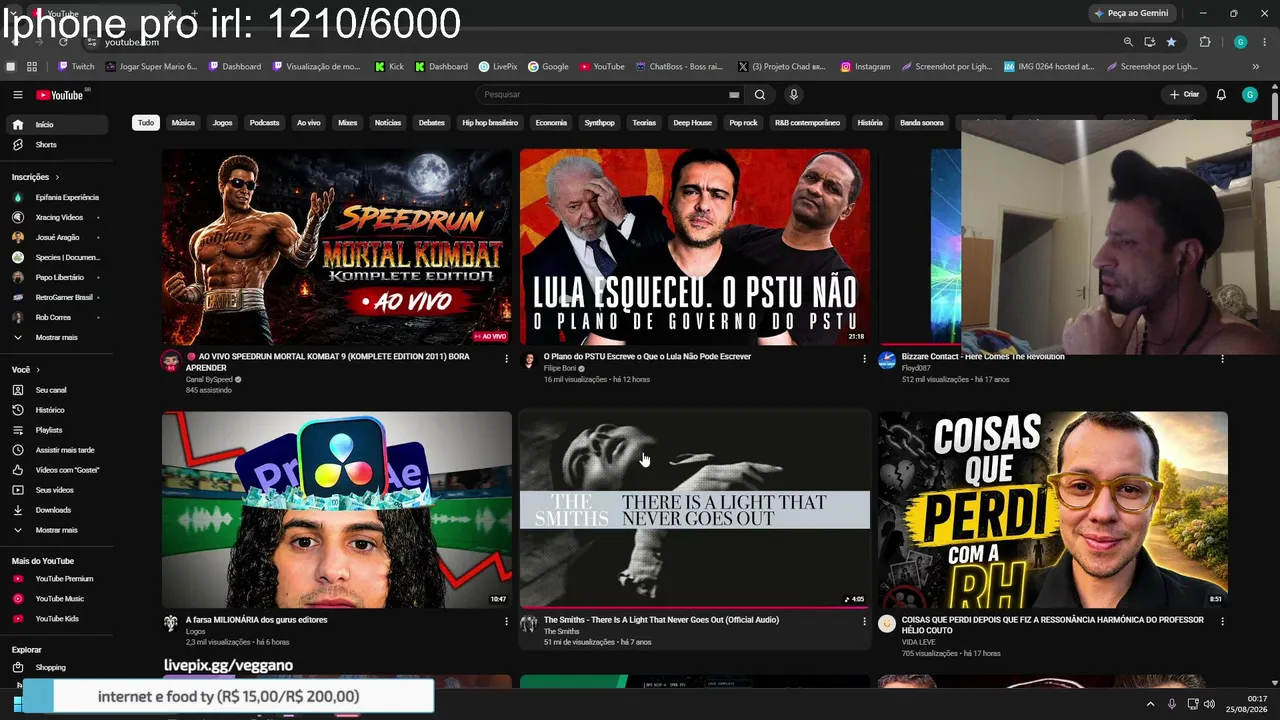Open the on-screen keyboard in search box
The image size is (1280, 720).
tap(734, 95)
